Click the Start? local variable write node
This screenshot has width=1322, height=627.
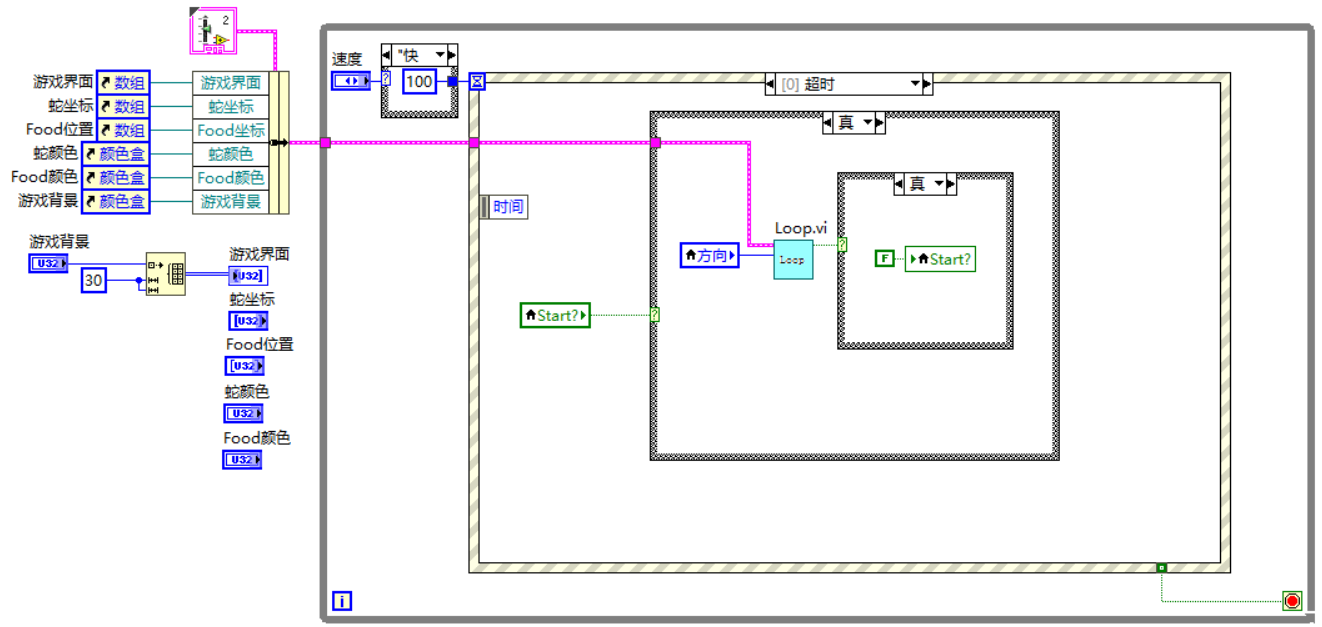pos(939,259)
